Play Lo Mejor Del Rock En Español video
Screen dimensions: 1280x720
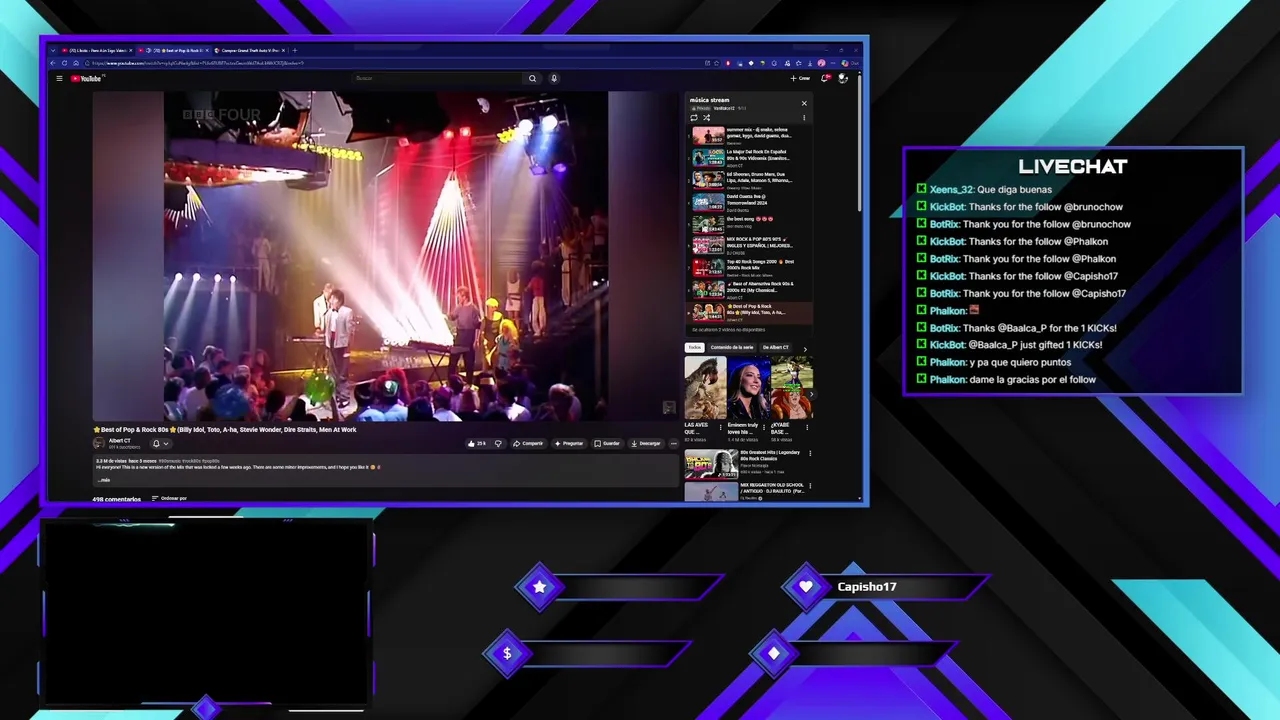(751, 157)
